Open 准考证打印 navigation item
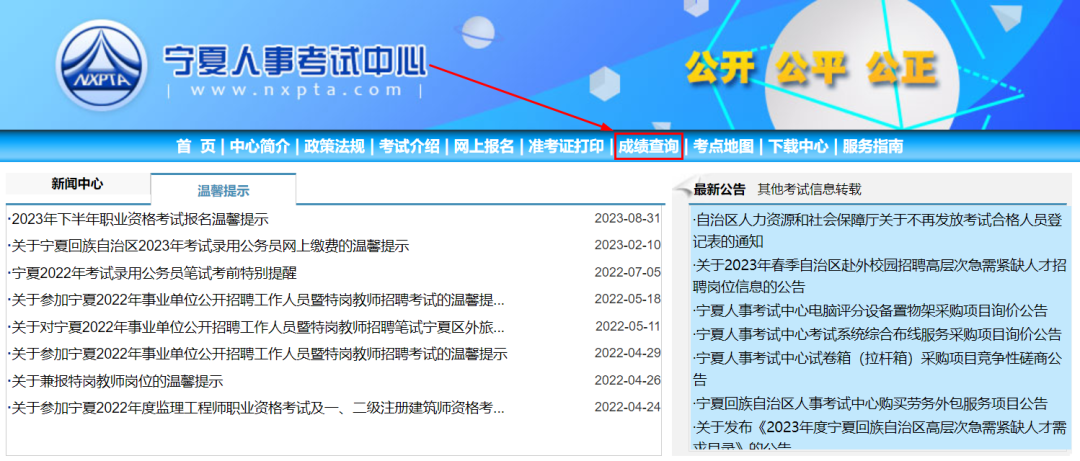 coord(565,146)
